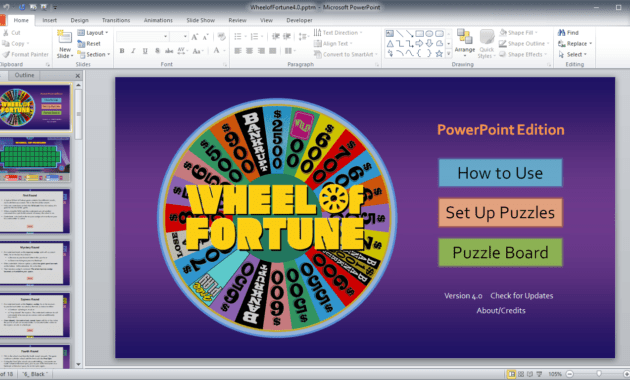Expand Shape Outline options
This screenshot has width=630, height=380.
point(548,43)
